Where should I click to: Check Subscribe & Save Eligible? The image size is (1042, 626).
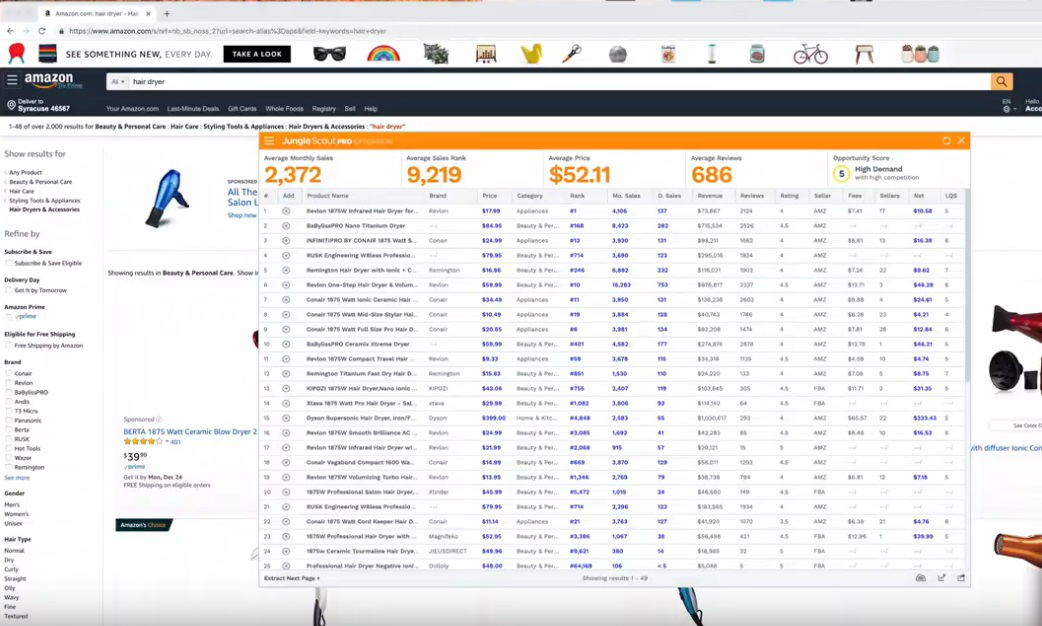pos(9,263)
